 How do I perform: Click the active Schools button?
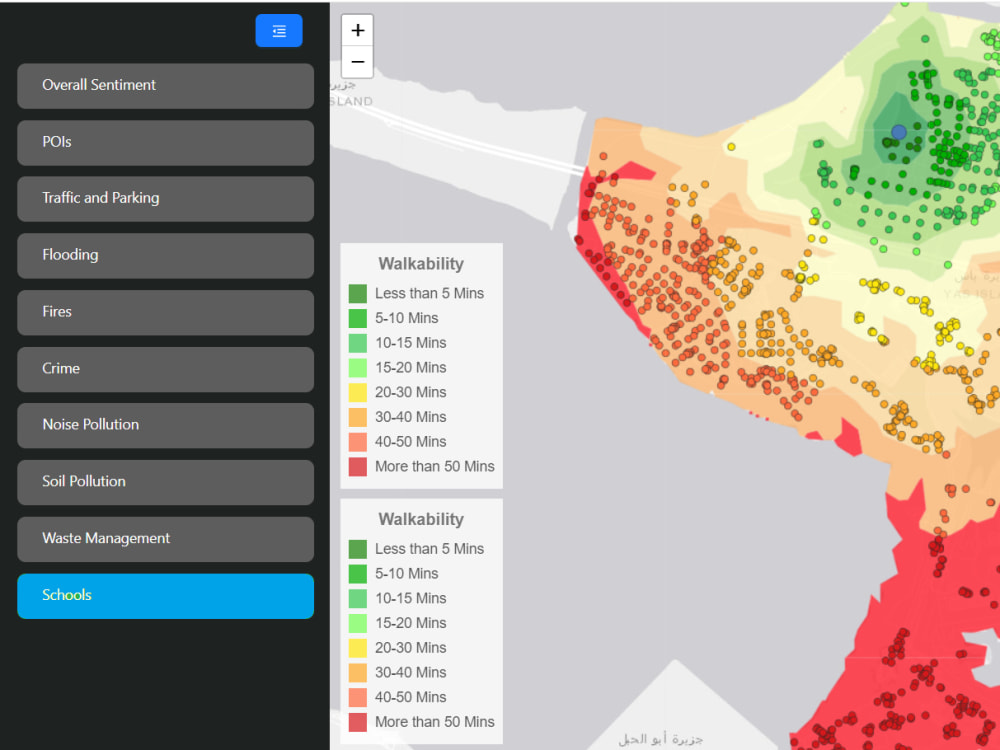pos(165,596)
